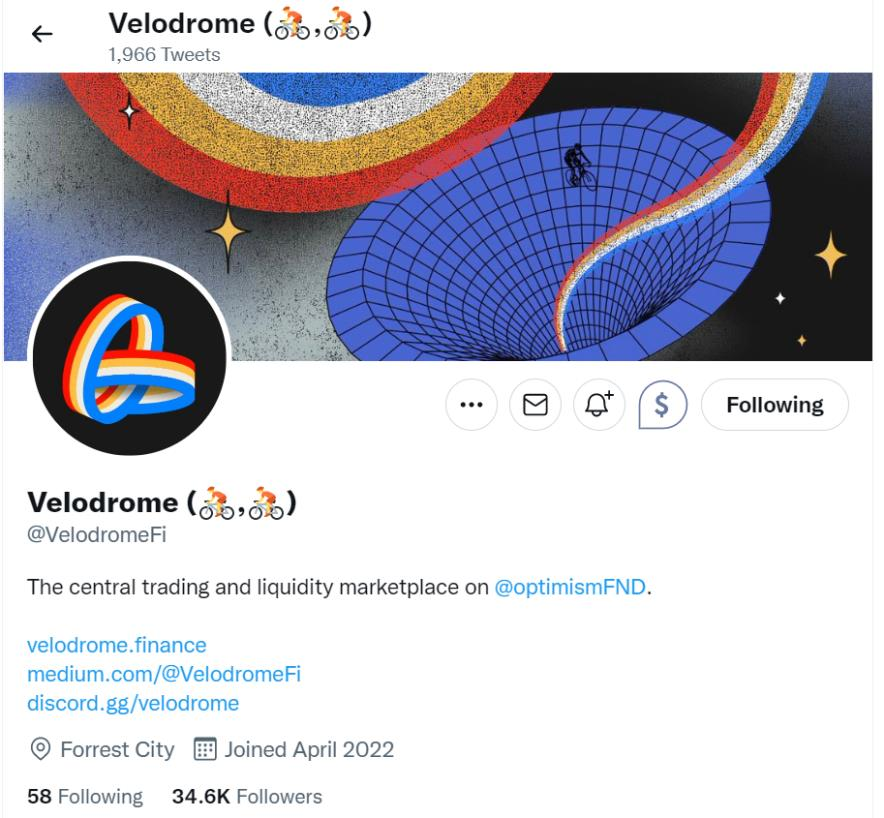
Task: Go back using the left arrow
Action: (x=42, y=34)
